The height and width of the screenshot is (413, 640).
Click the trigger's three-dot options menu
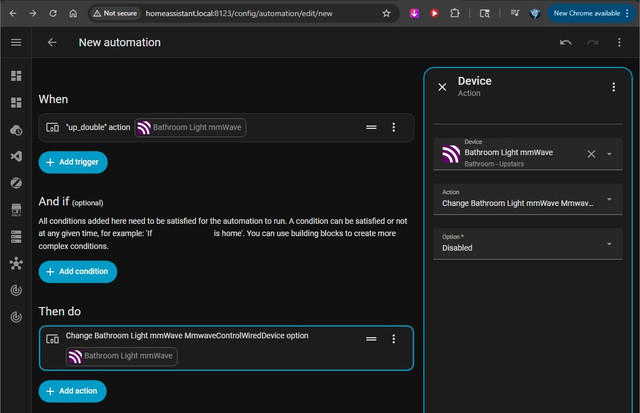coord(393,127)
